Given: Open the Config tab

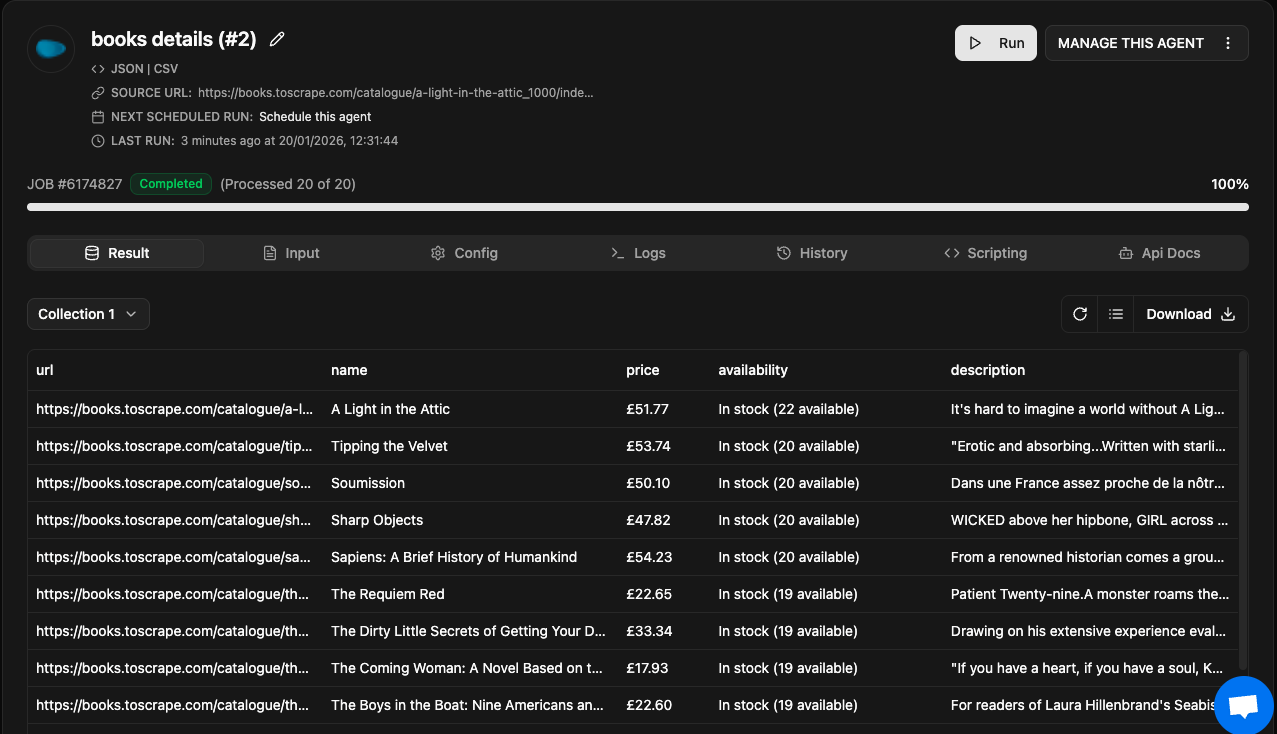Looking at the screenshot, I should pyautogui.click(x=464, y=253).
